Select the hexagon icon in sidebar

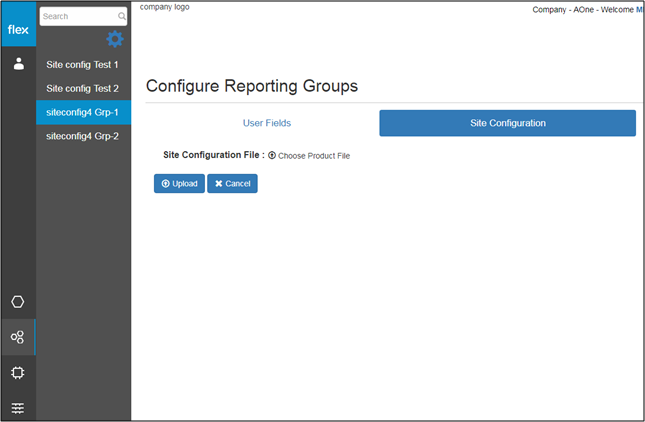click(18, 302)
